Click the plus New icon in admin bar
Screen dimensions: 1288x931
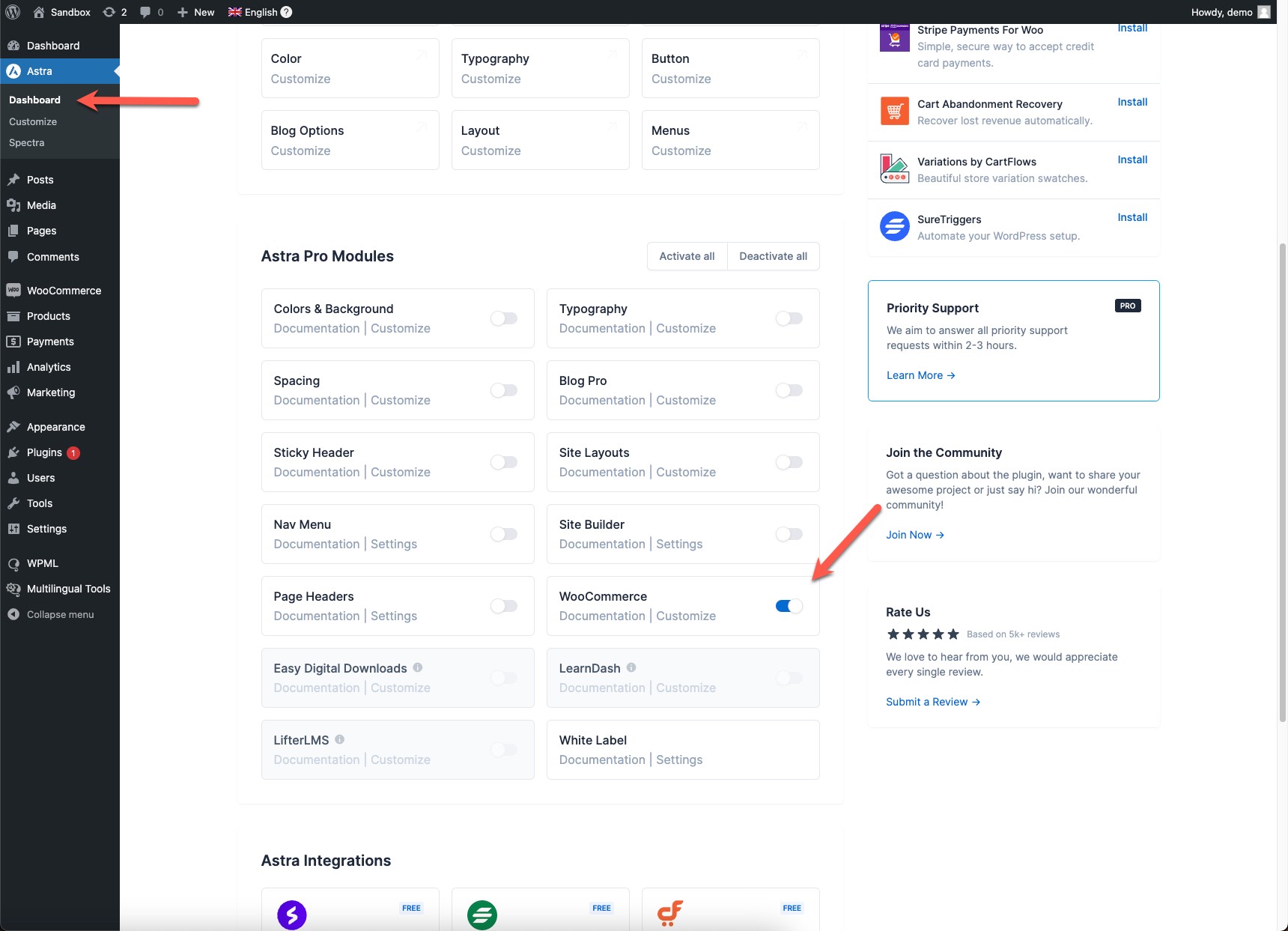tap(182, 12)
